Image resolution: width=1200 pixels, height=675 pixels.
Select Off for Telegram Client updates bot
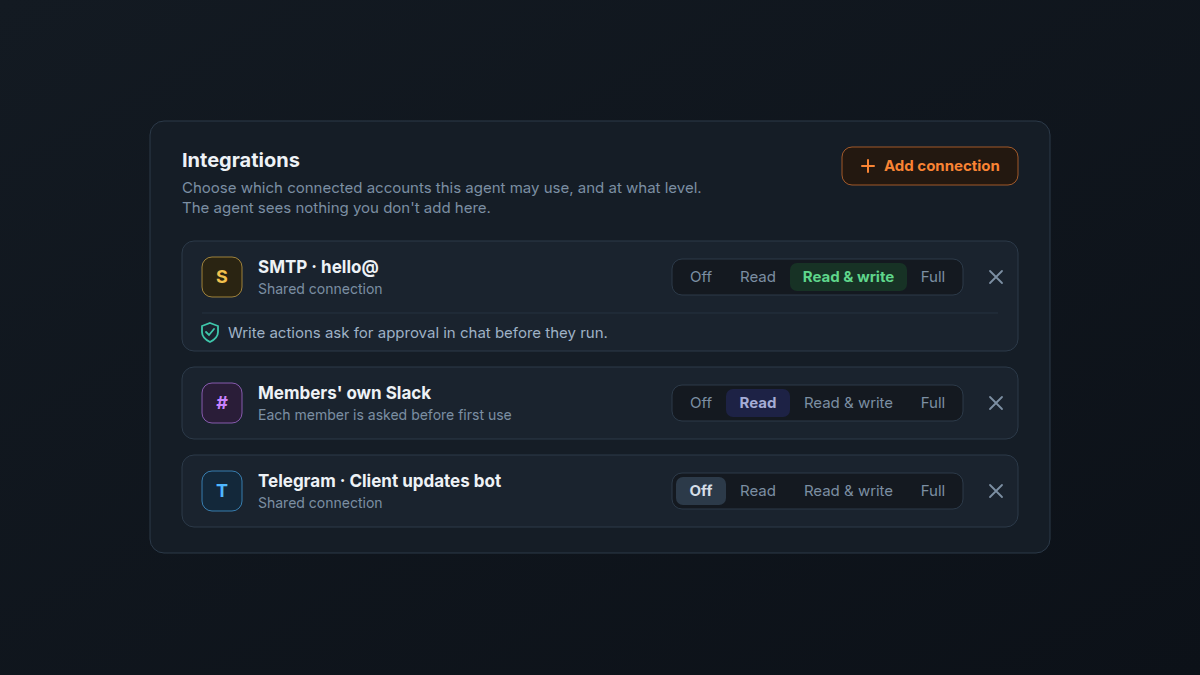coord(701,491)
